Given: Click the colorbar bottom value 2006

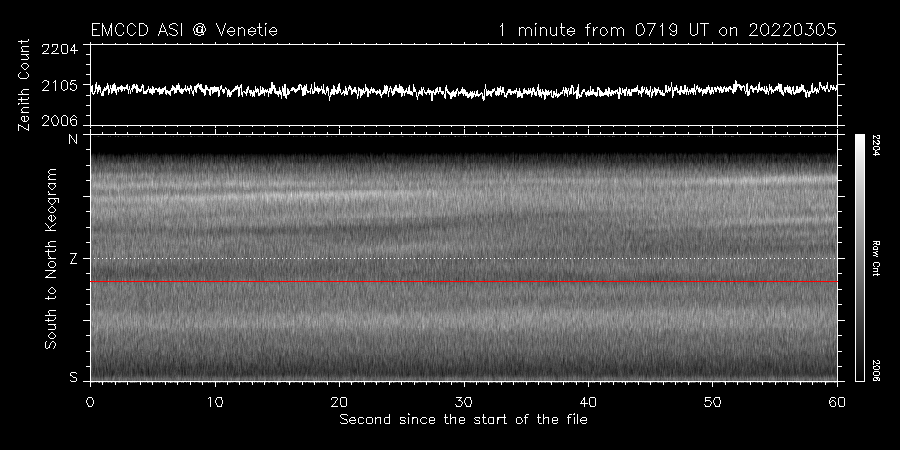Looking at the screenshot, I should [876, 370].
